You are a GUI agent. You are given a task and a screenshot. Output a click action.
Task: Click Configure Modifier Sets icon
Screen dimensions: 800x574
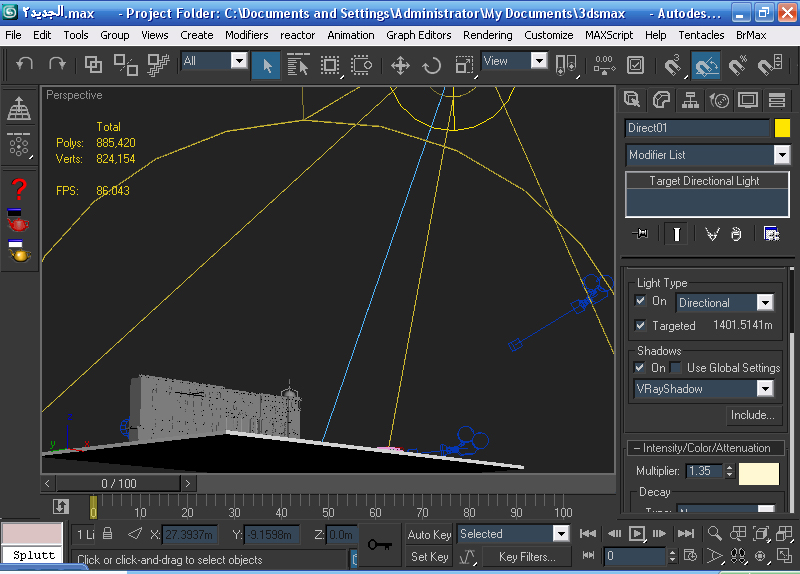771,234
